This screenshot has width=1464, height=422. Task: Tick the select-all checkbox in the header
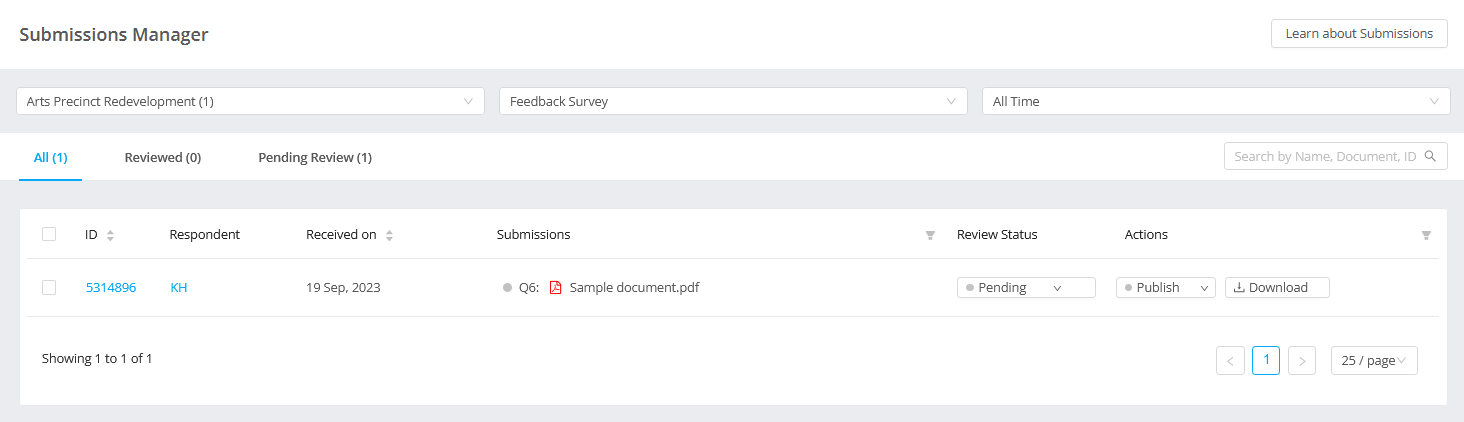pyautogui.click(x=49, y=234)
